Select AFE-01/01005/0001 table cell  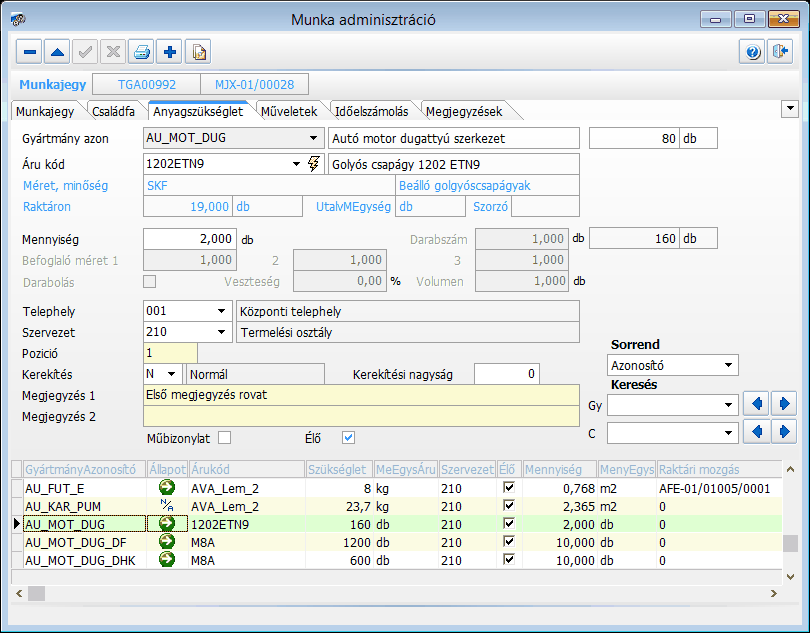tap(719, 488)
